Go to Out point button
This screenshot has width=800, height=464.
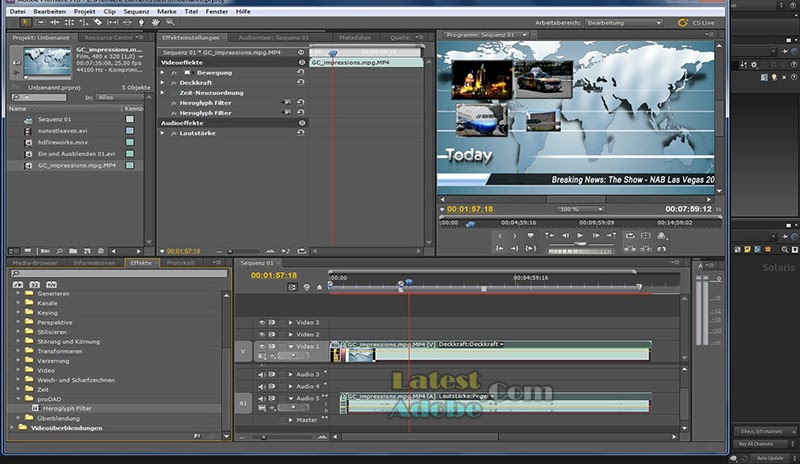coord(515,249)
